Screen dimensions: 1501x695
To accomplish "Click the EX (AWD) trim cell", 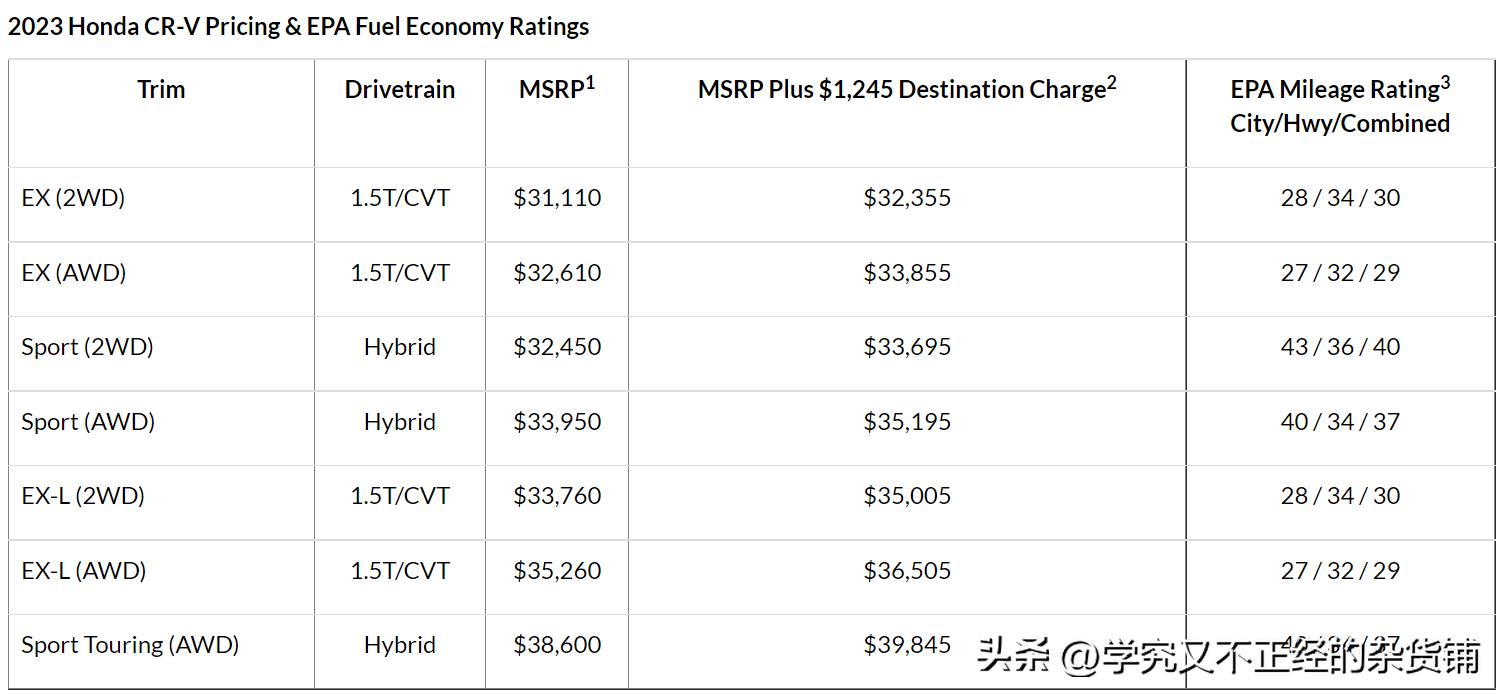I will [x=74, y=273].
